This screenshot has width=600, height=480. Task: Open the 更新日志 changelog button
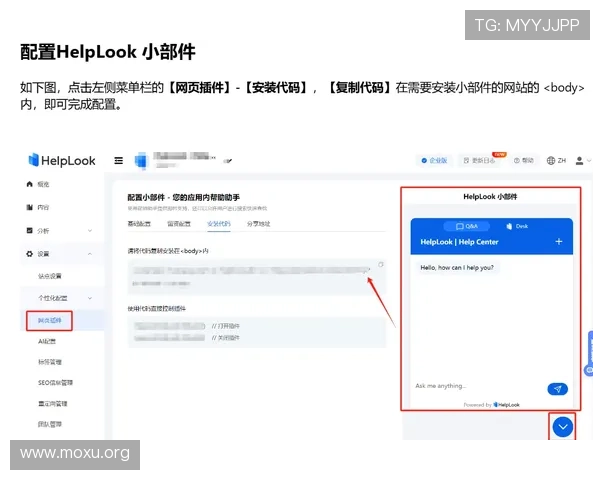[479, 160]
